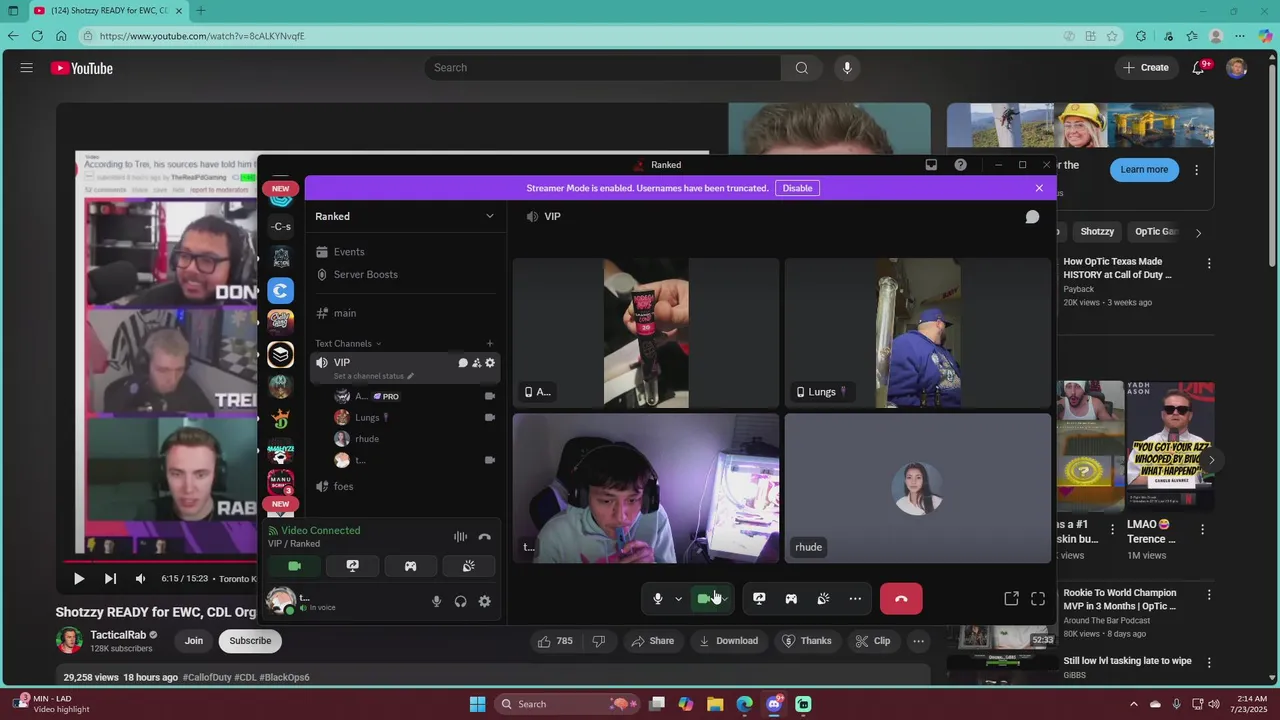Click the YouTube search field

[602, 68]
